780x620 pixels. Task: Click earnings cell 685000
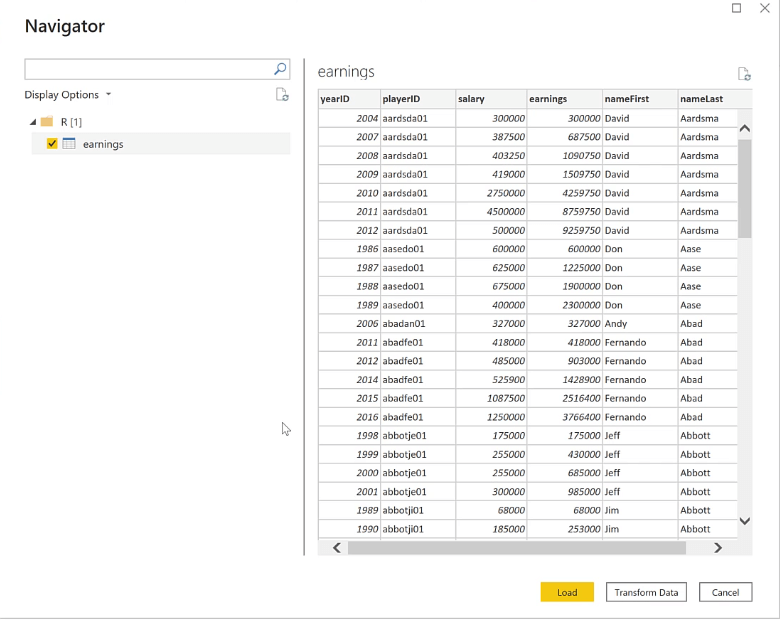[x=565, y=473]
